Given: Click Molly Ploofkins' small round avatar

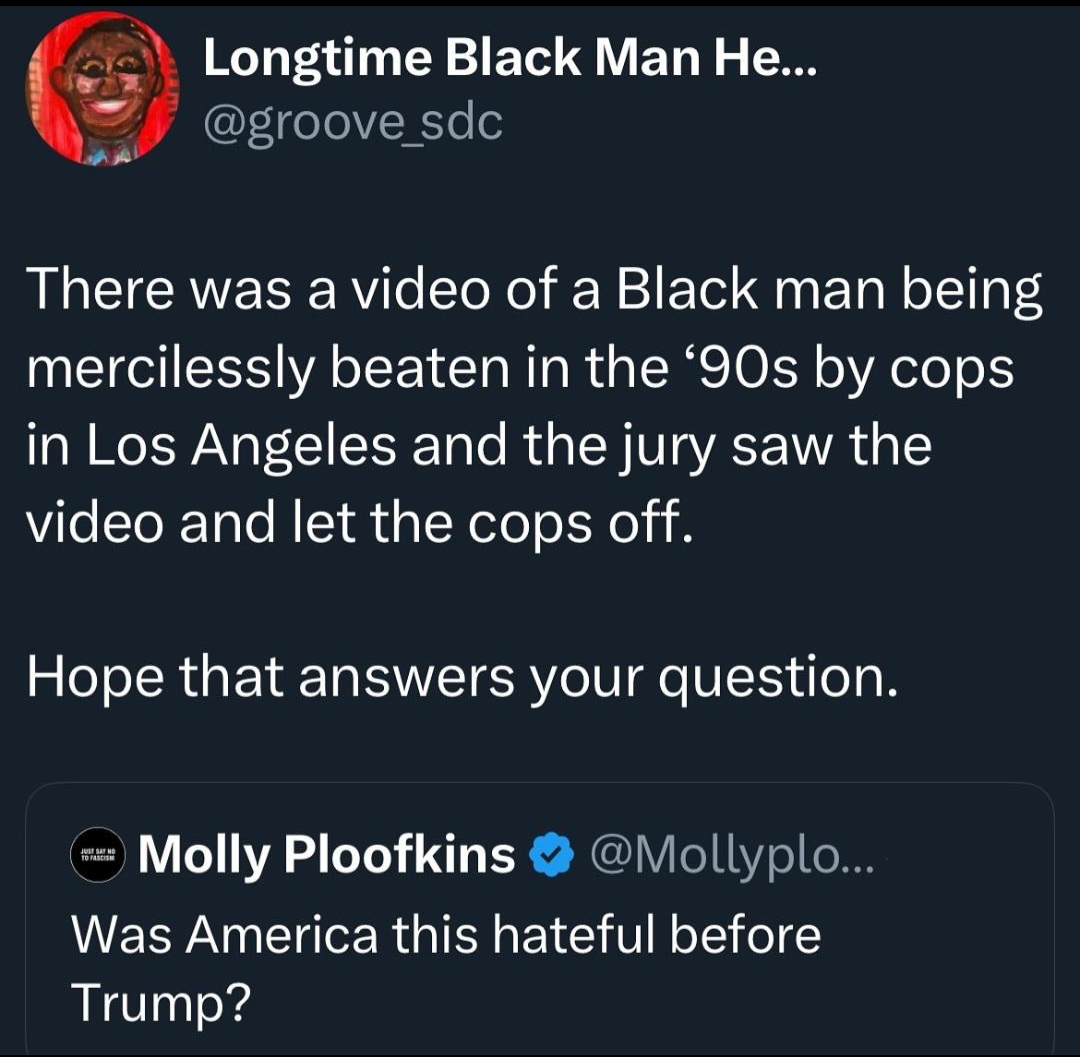Looking at the screenshot, I should pos(96,856).
